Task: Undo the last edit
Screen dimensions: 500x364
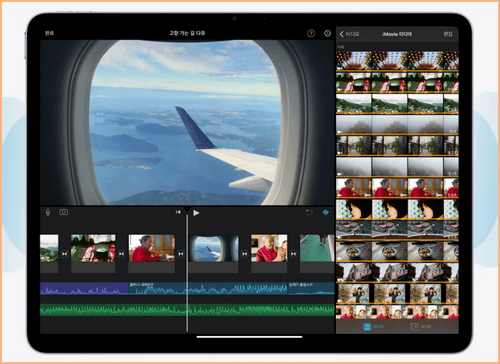Action: point(309,212)
